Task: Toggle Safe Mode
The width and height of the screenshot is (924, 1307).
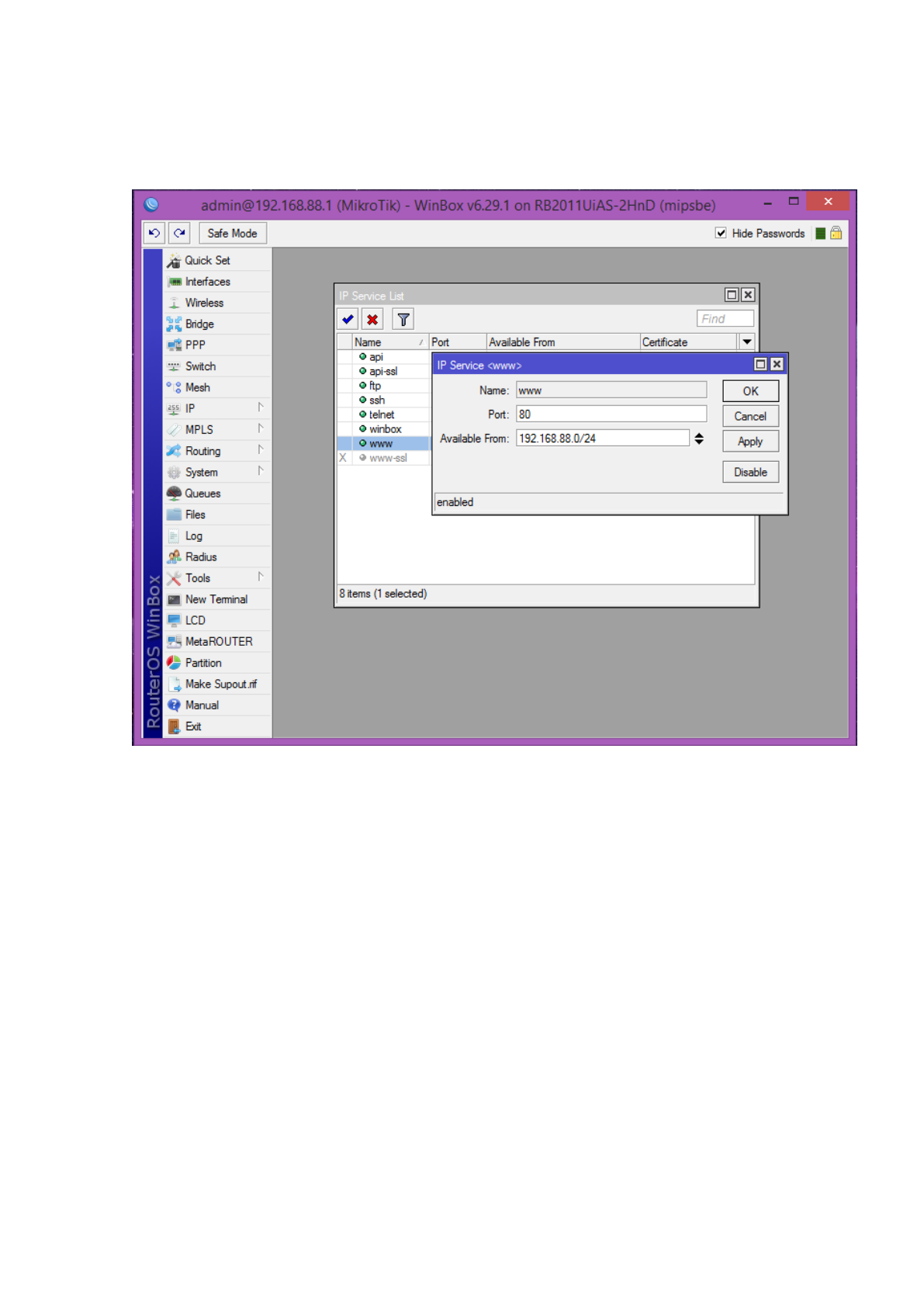Action: click(x=232, y=233)
